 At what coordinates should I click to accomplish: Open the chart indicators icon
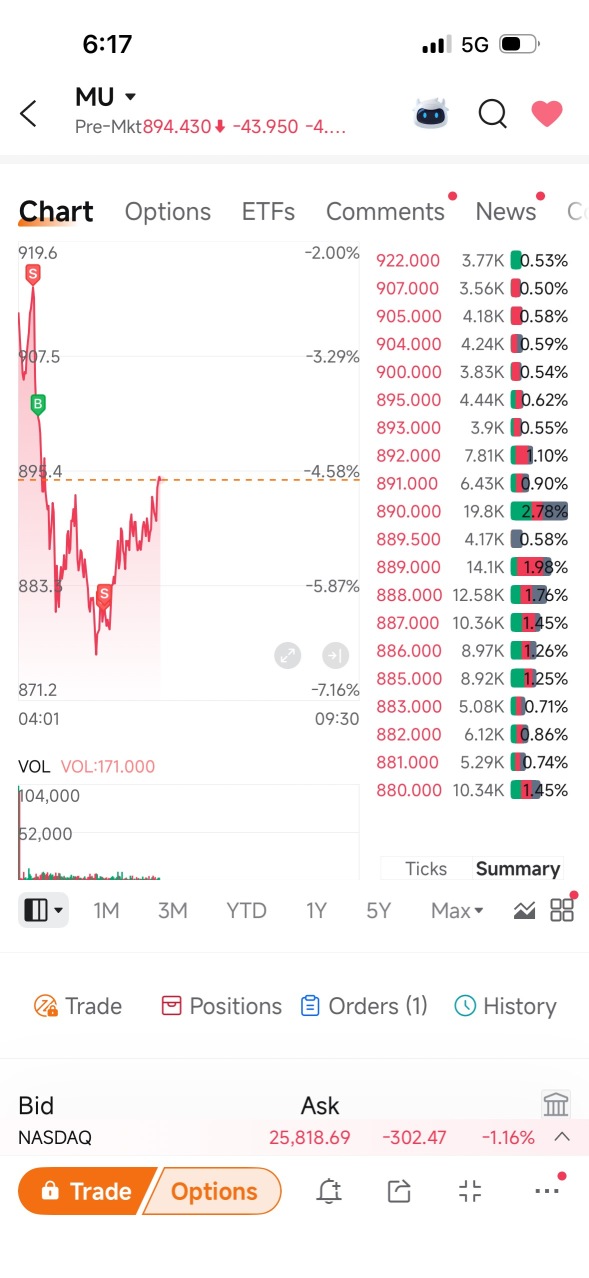click(x=525, y=910)
